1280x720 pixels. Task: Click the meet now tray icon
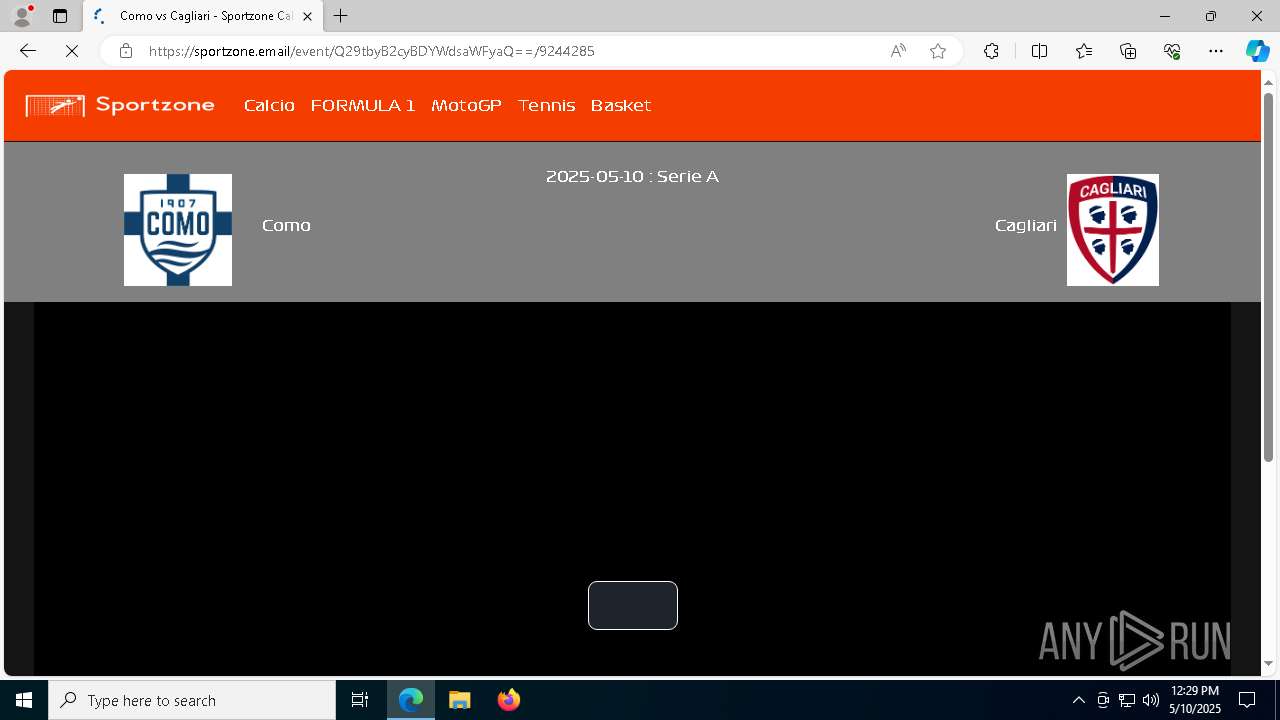coord(1103,700)
